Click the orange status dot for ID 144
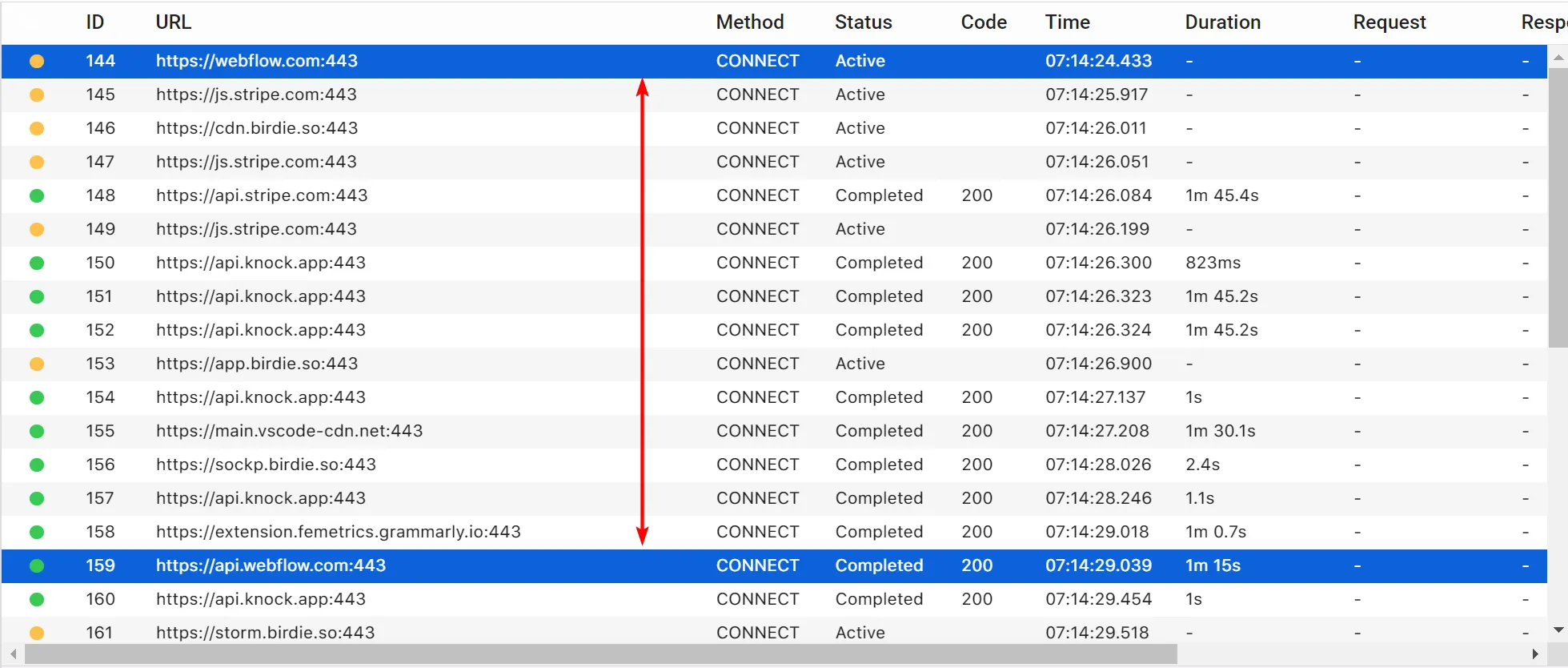The image size is (1568, 668). 37,61
